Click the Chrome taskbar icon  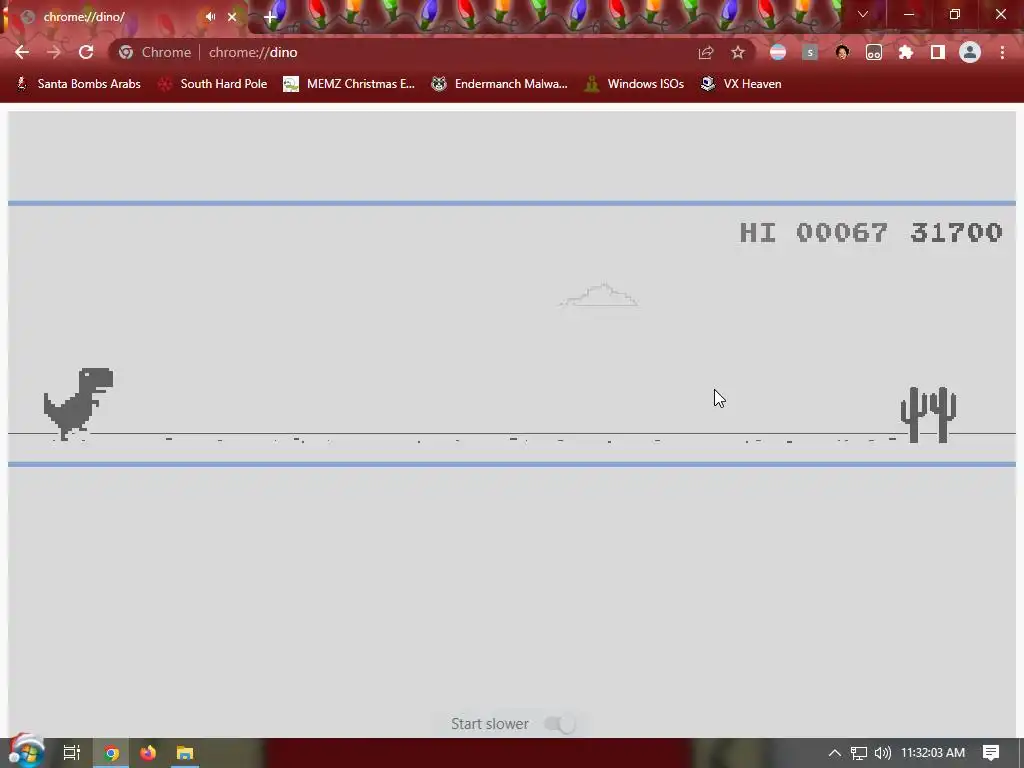point(111,753)
